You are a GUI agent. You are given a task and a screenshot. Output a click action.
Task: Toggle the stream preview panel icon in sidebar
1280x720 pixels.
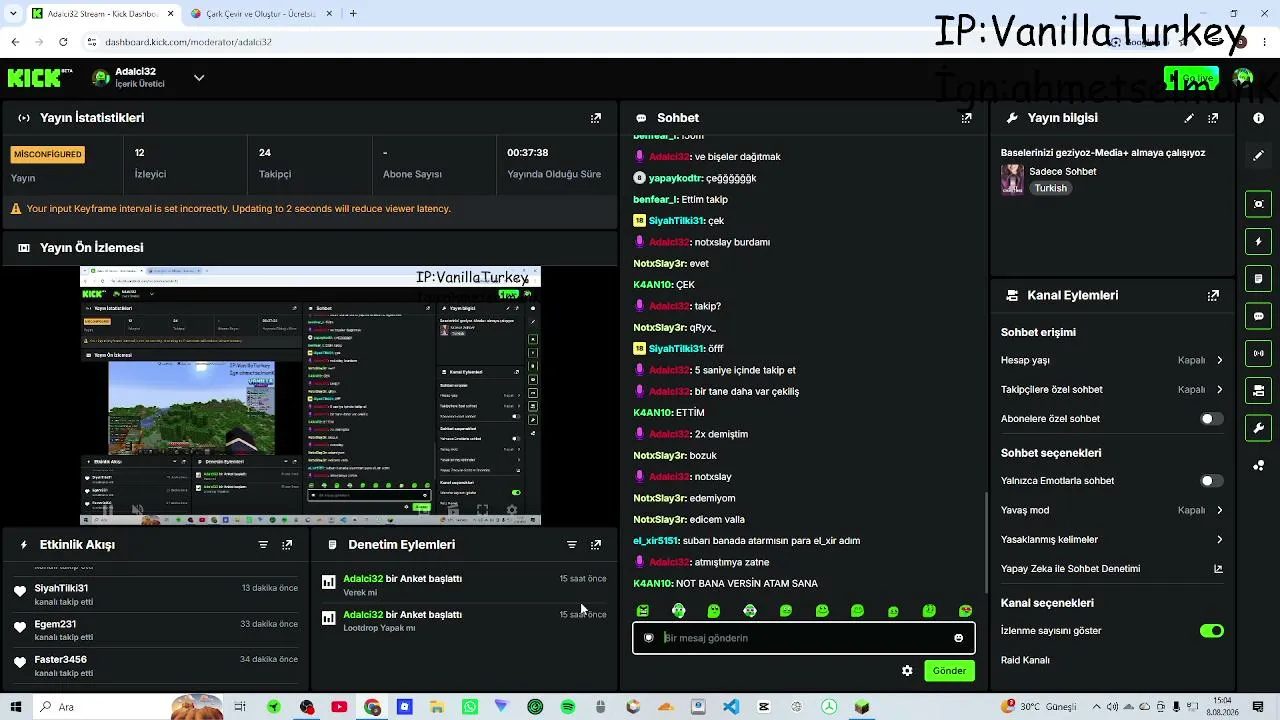pyautogui.click(x=1258, y=204)
